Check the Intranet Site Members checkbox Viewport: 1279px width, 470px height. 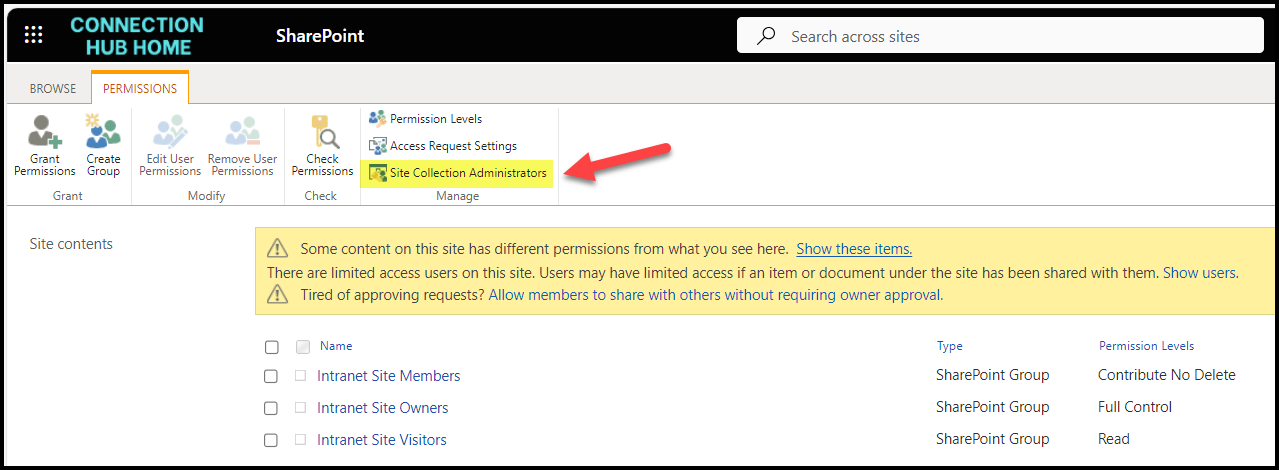click(271, 376)
